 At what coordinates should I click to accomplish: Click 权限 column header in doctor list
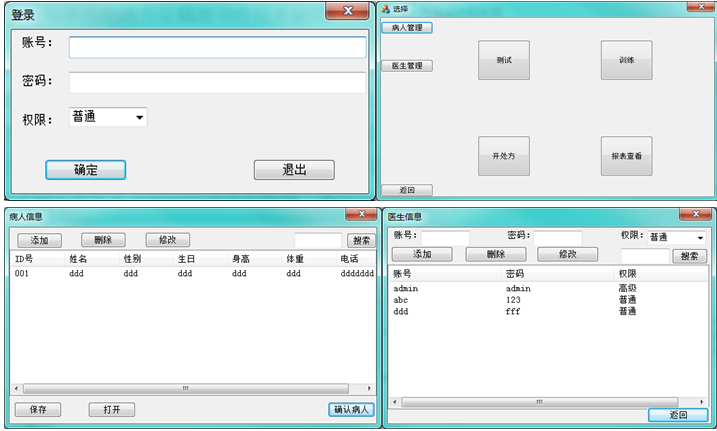click(661, 274)
